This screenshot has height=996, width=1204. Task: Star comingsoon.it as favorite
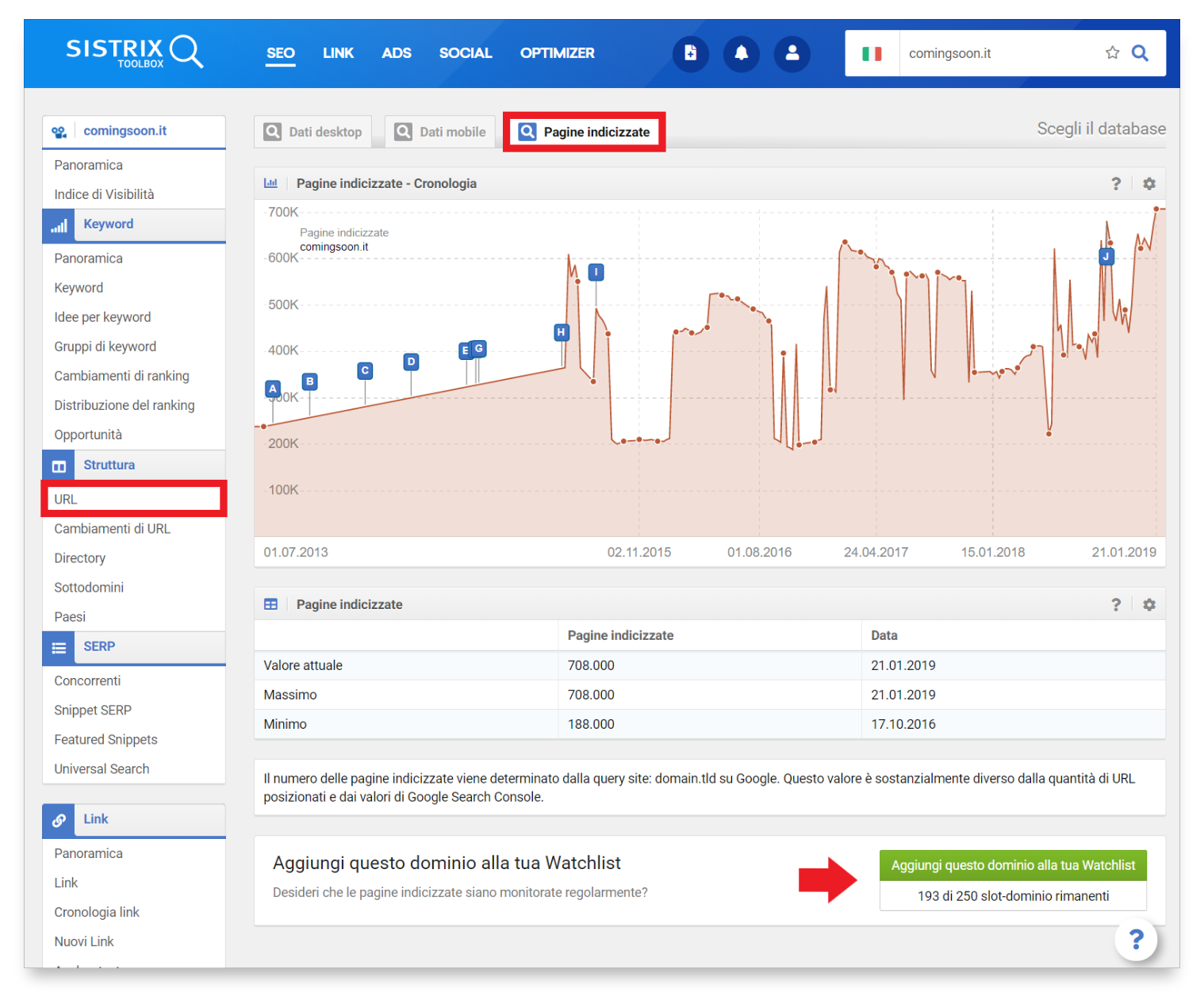click(1112, 53)
